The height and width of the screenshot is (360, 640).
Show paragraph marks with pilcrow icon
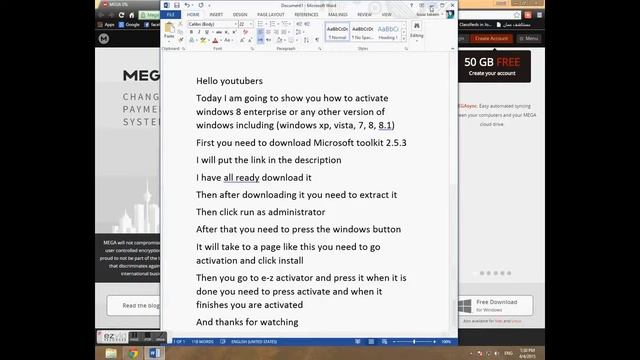(x=317, y=40)
